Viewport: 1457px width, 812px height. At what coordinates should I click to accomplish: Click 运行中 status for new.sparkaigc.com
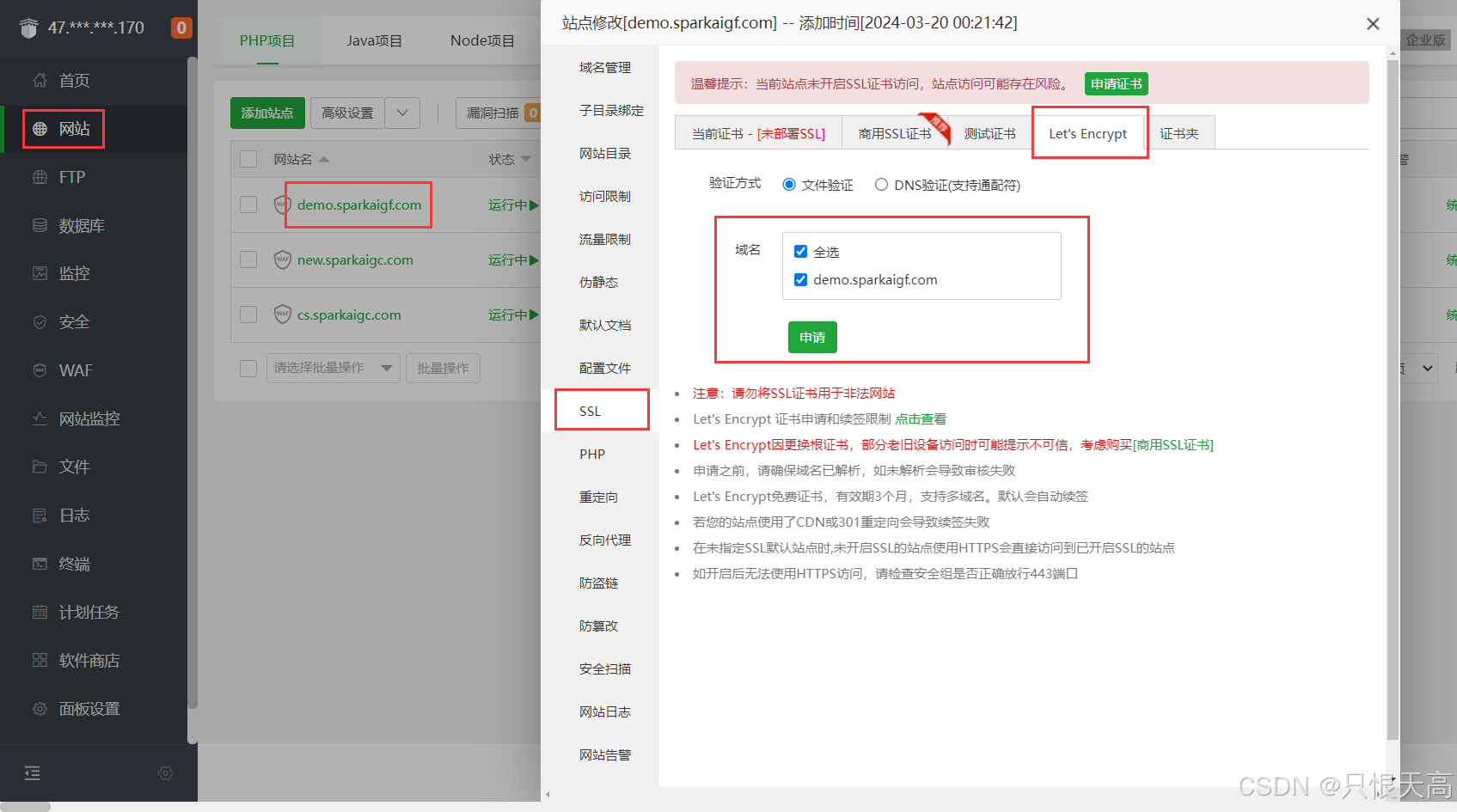pos(513,259)
